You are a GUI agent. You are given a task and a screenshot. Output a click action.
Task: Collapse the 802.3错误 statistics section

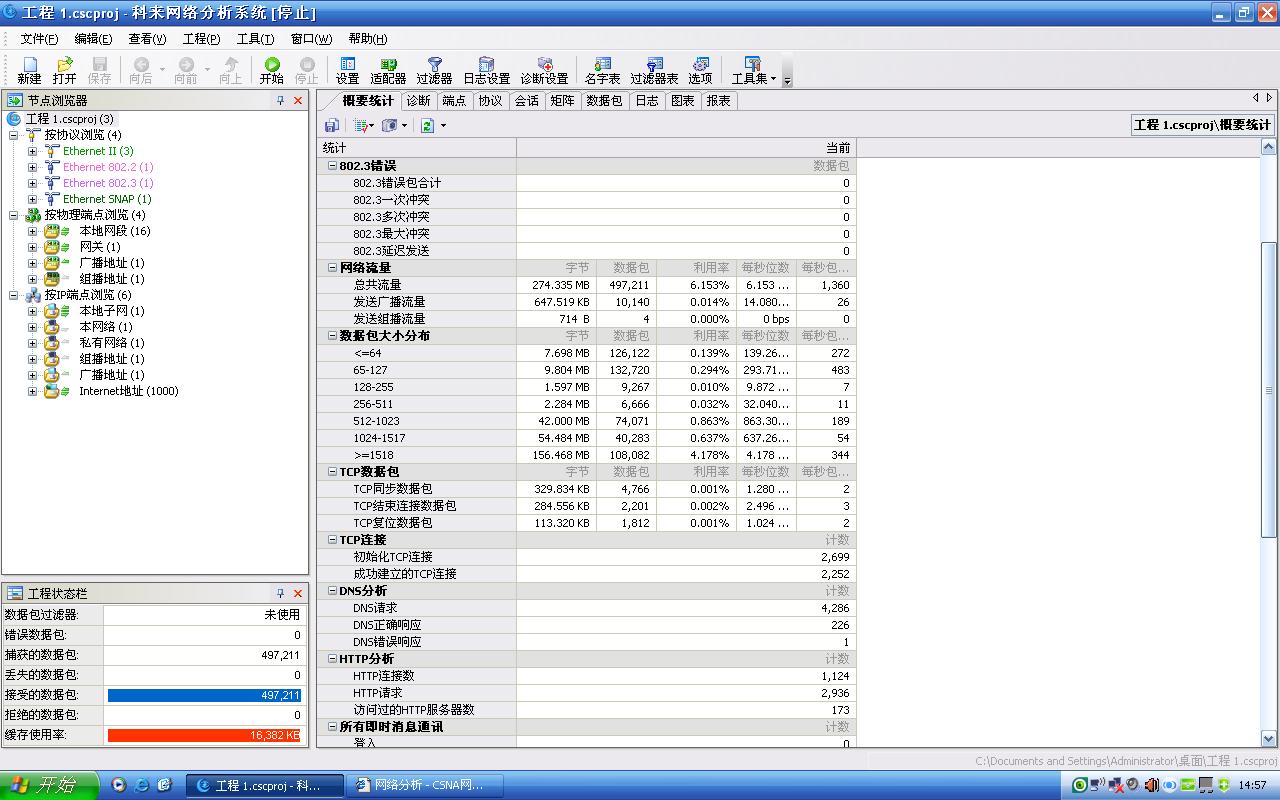pyautogui.click(x=332, y=166)
